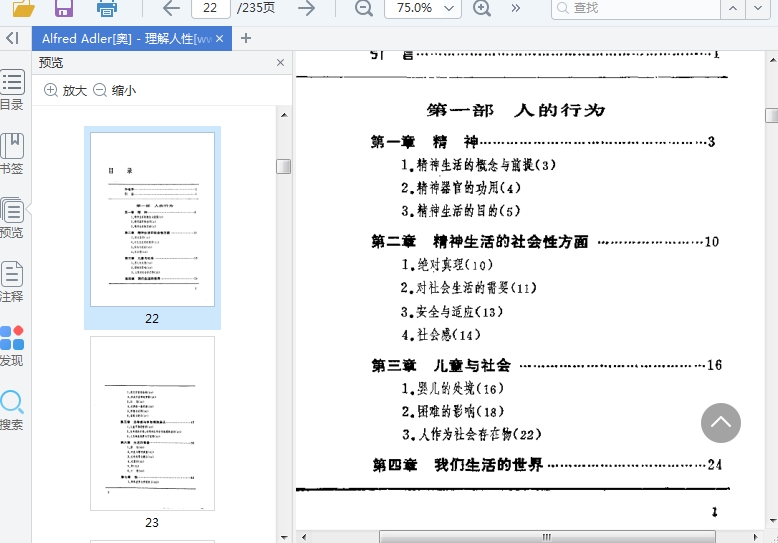Open the 搜索 search sidebar
778x543 pixels.
point(12,410)
